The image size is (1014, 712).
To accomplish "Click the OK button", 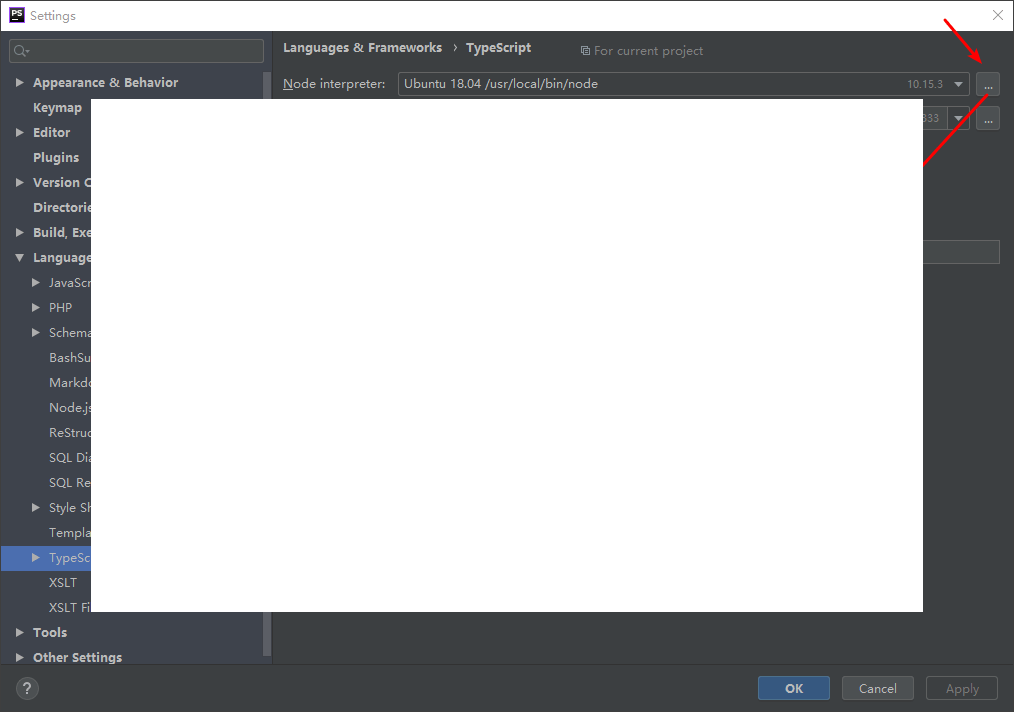I will point(793,689).
